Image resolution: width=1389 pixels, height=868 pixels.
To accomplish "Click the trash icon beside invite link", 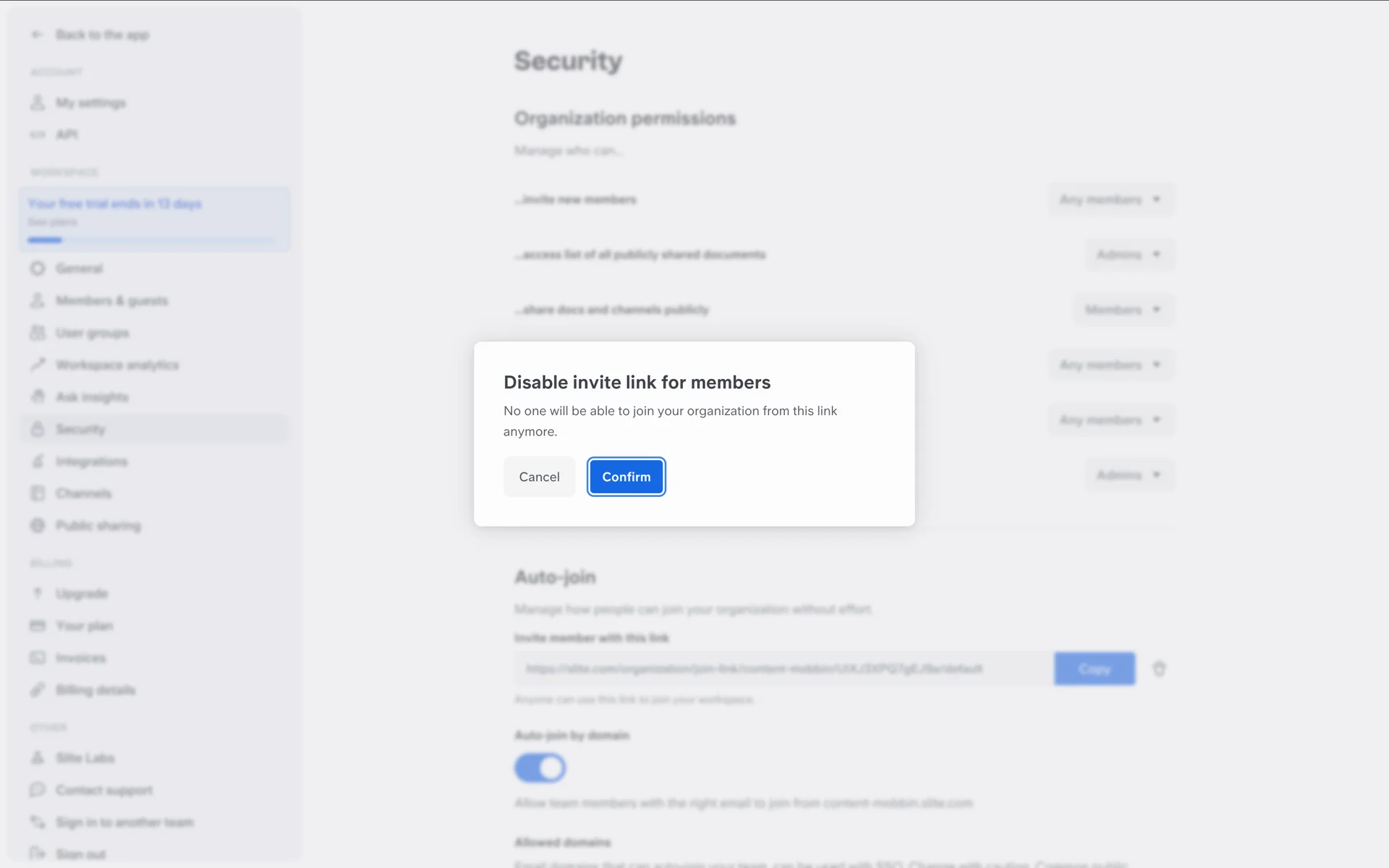I will tap(1159, 669).
